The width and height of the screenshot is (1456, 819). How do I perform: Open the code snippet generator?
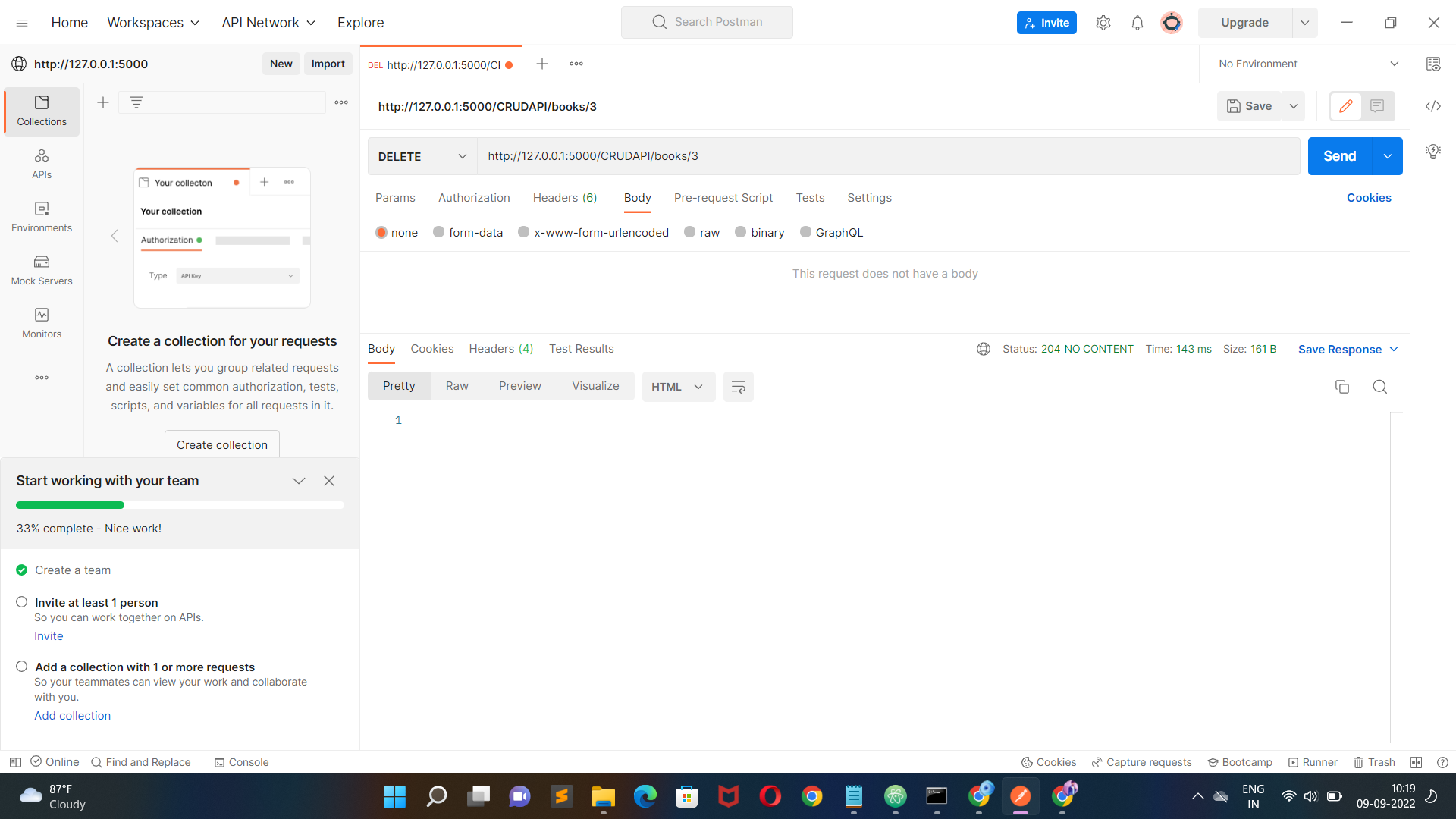tap(1433, 106)
